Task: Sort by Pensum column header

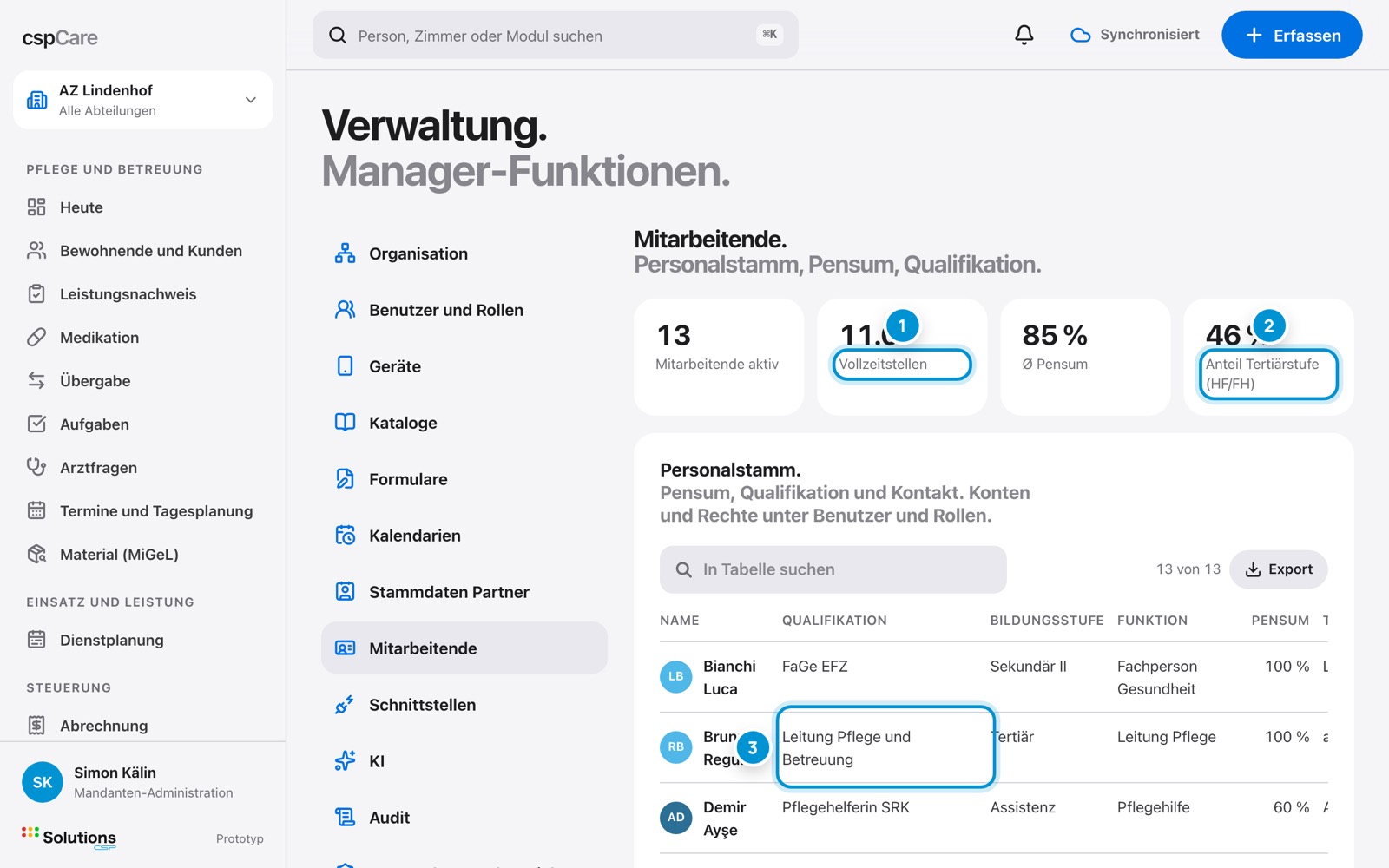Action: point(1280,621)
